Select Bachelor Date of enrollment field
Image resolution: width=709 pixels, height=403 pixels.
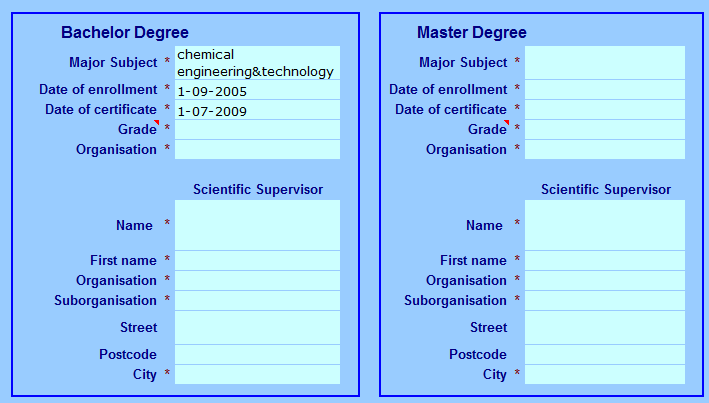click(257, 90)
